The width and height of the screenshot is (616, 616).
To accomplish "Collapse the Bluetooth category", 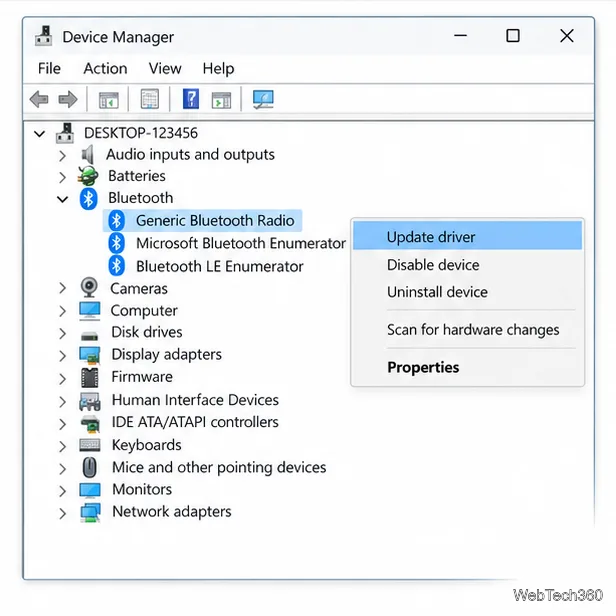I will (x=62, y=200).
